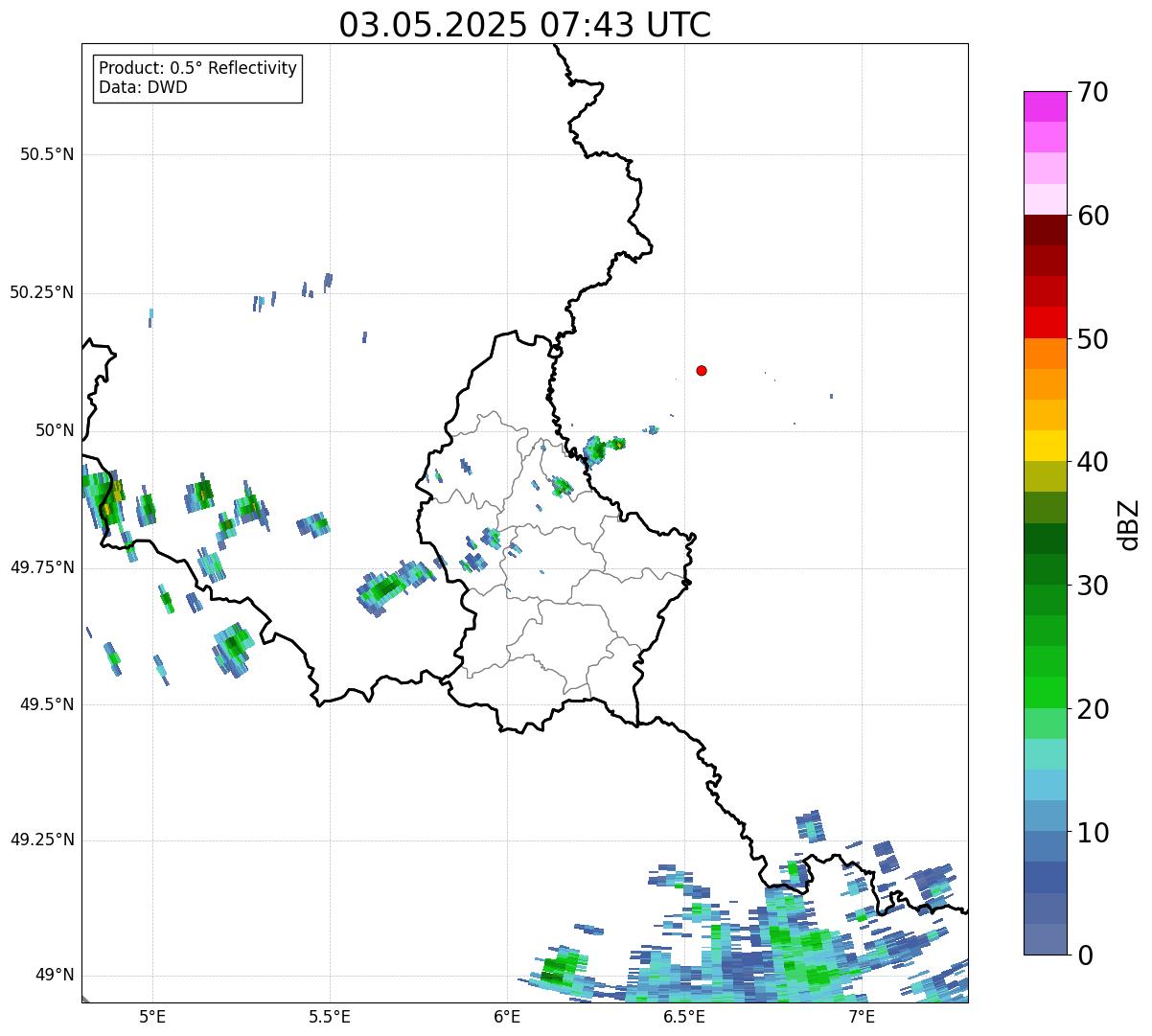Click the 49.25°N latitude label
The image size is (1152, 1036).
(x=42, y=840)
